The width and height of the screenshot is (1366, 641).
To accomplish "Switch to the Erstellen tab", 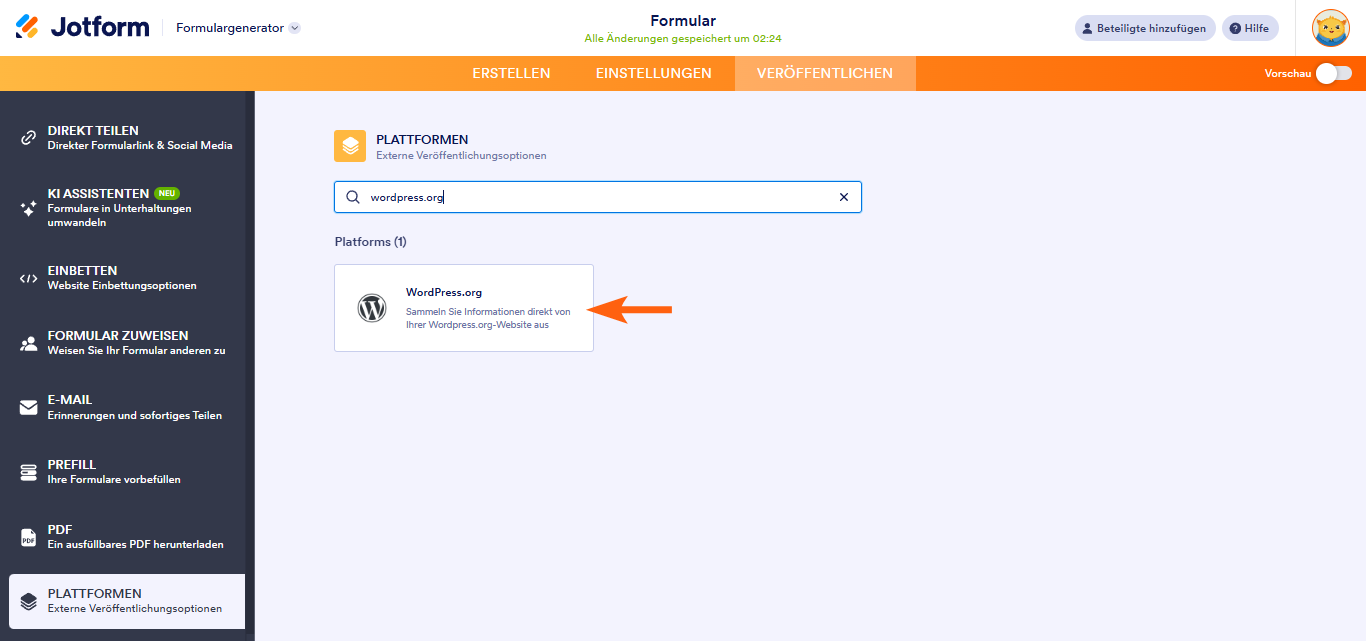I will (511, 73).
